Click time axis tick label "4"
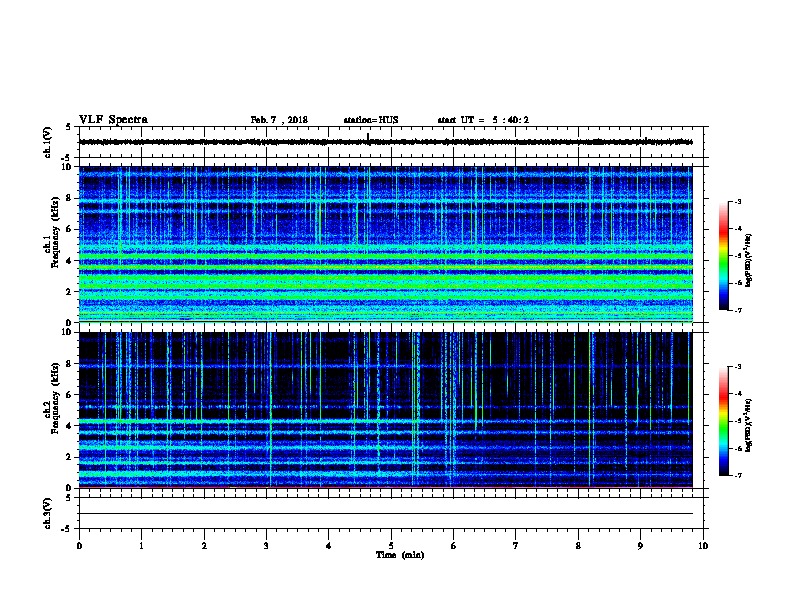This screenshot has height=612, width=792. pyautogui.click(x=329, y=546)
